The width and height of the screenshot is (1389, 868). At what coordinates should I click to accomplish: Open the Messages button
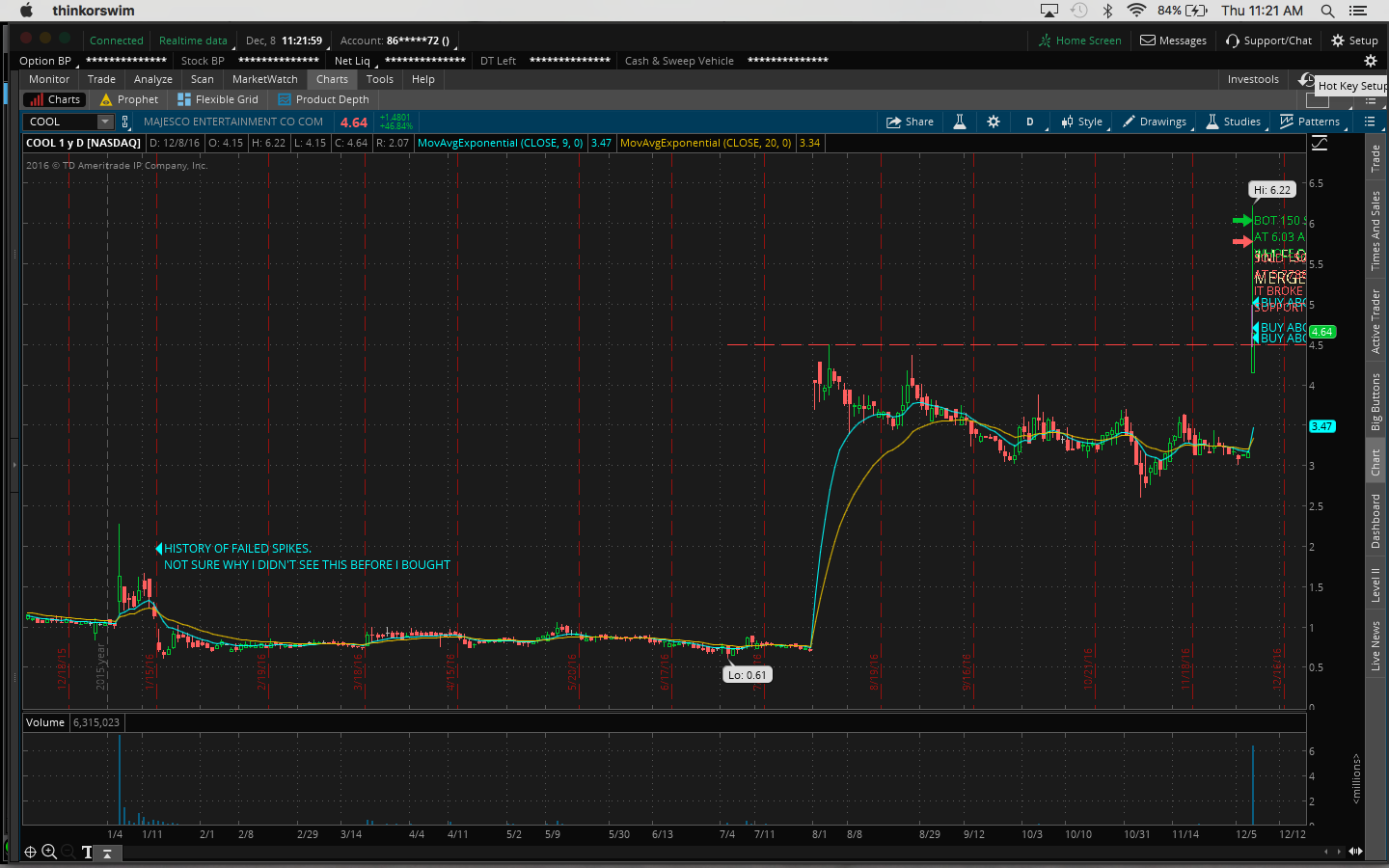tap(1173, 41)
